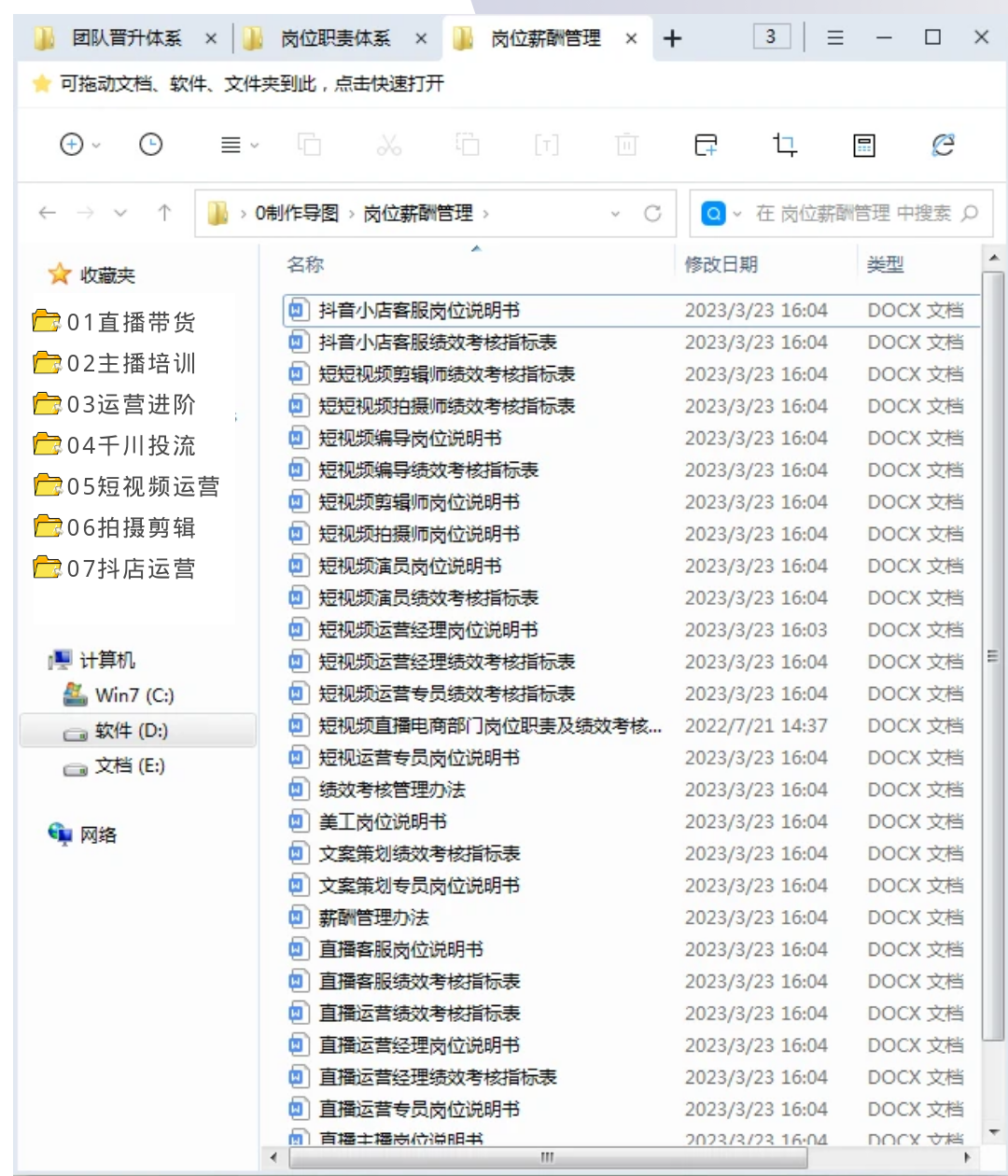Viewport: 1008px width, 1176px height.
Task: Select Win7 (C:) drive
Action: coord(118,695)
